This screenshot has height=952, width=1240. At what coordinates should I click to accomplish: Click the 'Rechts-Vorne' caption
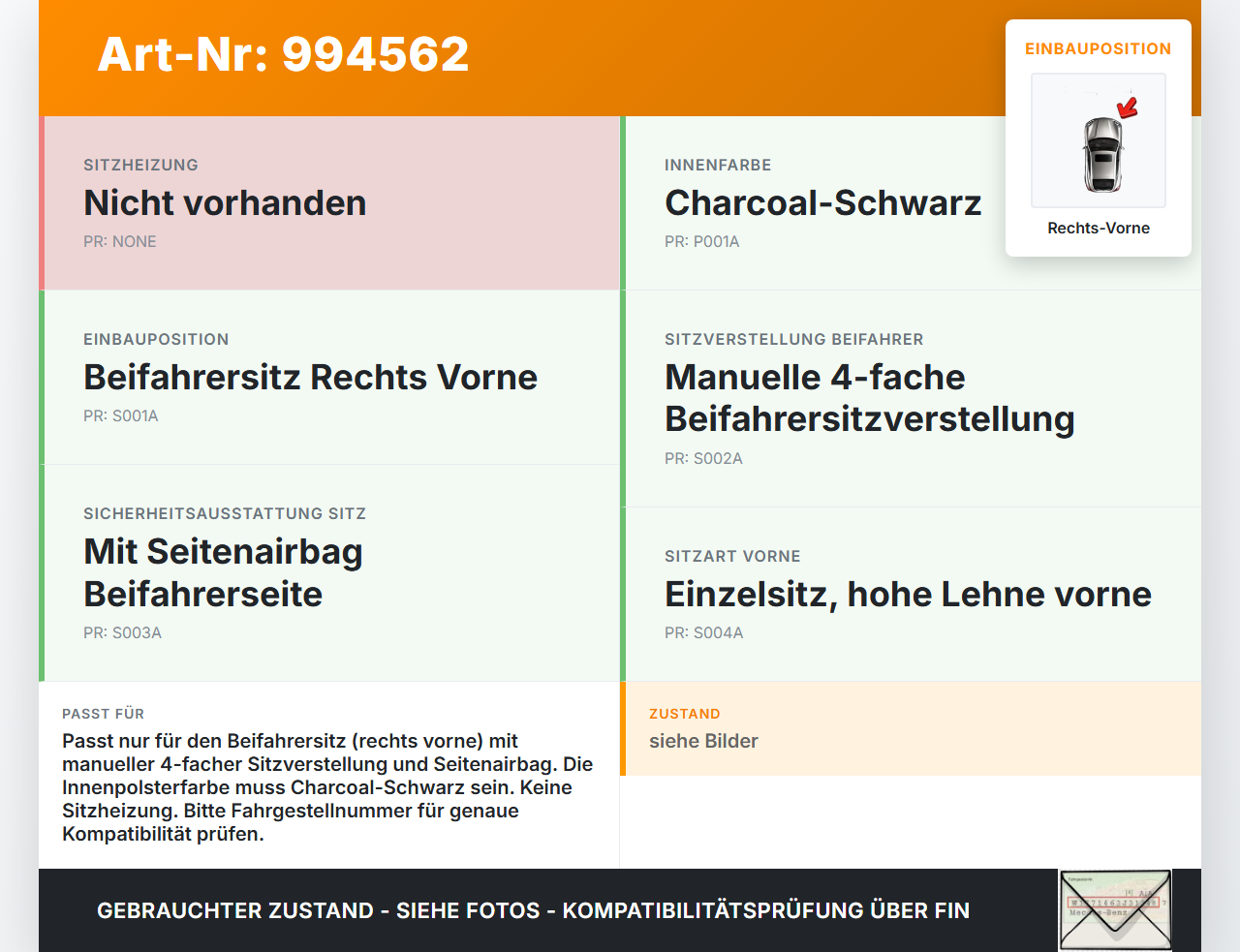point(1099,228)
